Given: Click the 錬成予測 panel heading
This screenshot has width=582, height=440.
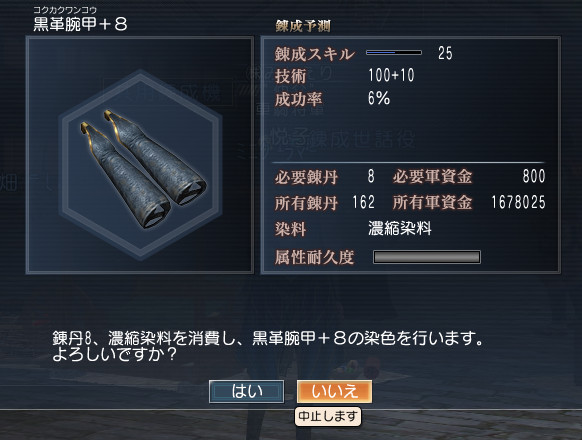Looking at the screenshot, I should pyautogui.click(x=303, y=26).
